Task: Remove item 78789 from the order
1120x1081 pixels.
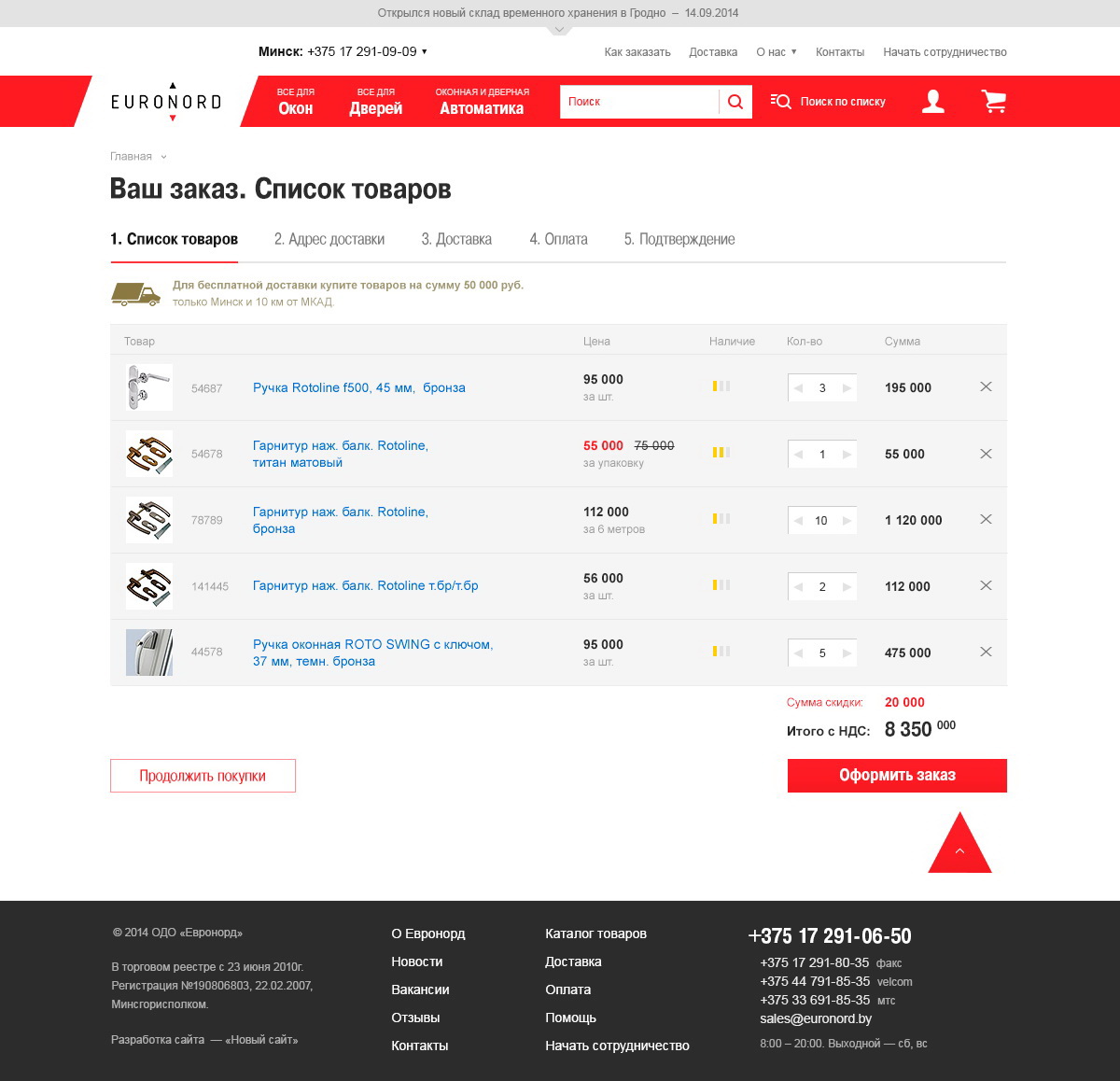Action: coord(986,519)
